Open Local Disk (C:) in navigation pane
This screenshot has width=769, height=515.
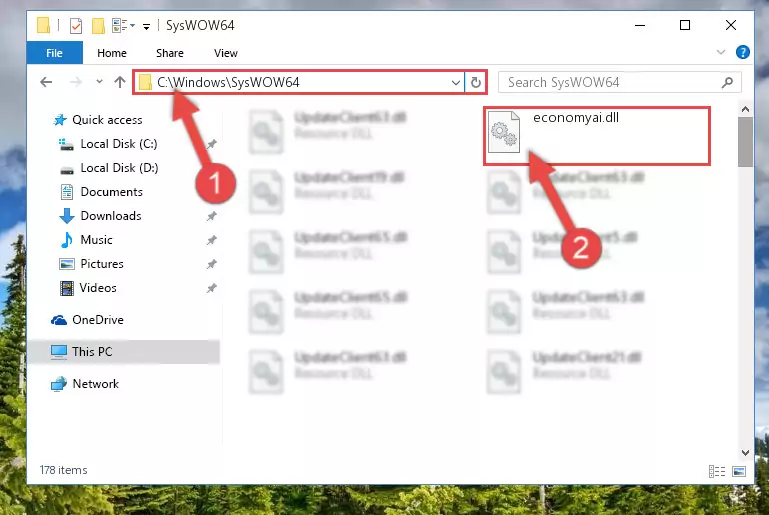118,144
